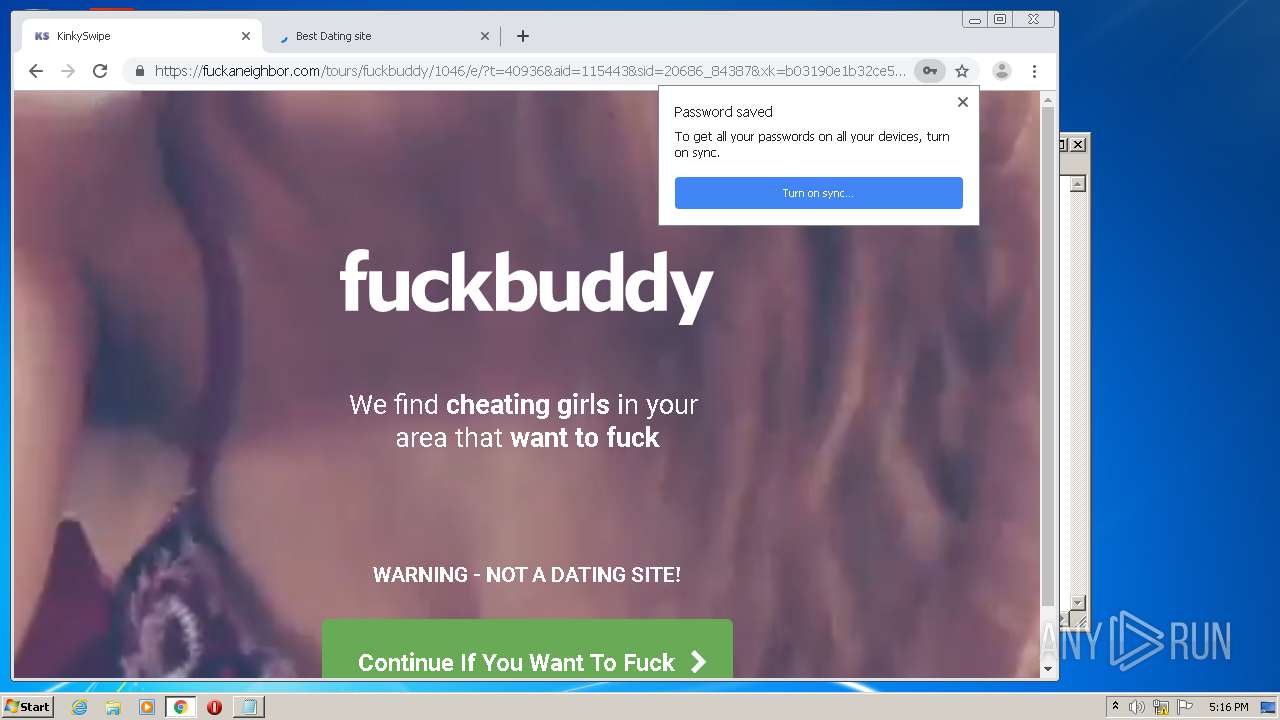Restore down the Chrome window
This screenshot has height=720, width=1280.
1000,19
